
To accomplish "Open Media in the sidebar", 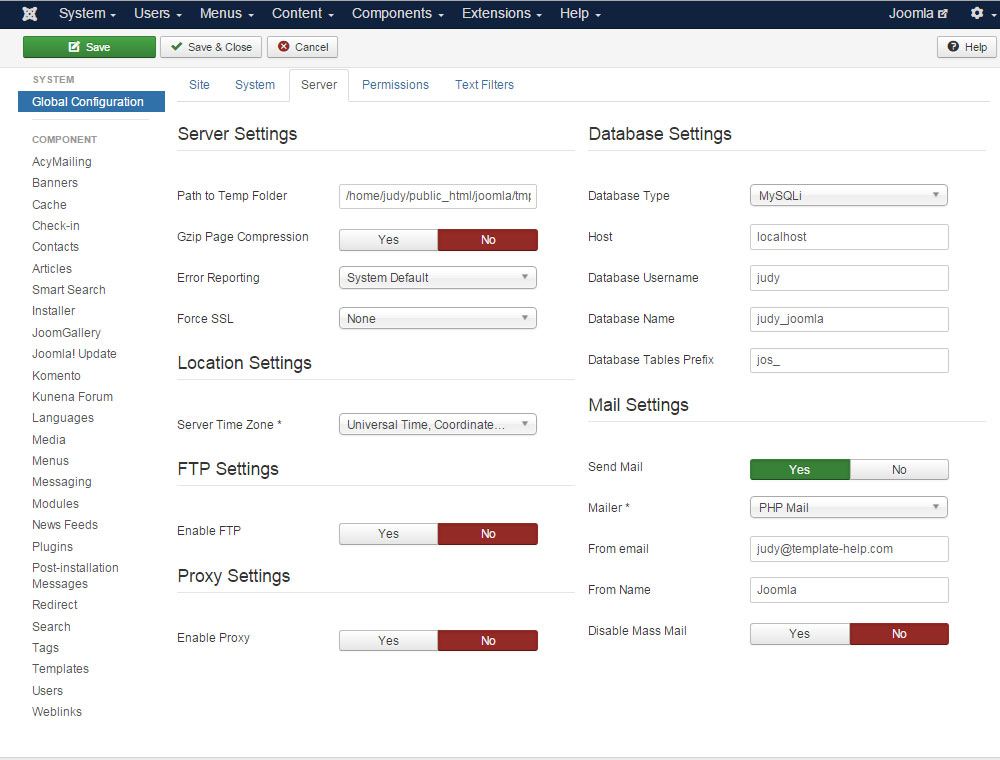I will (49, 440).
